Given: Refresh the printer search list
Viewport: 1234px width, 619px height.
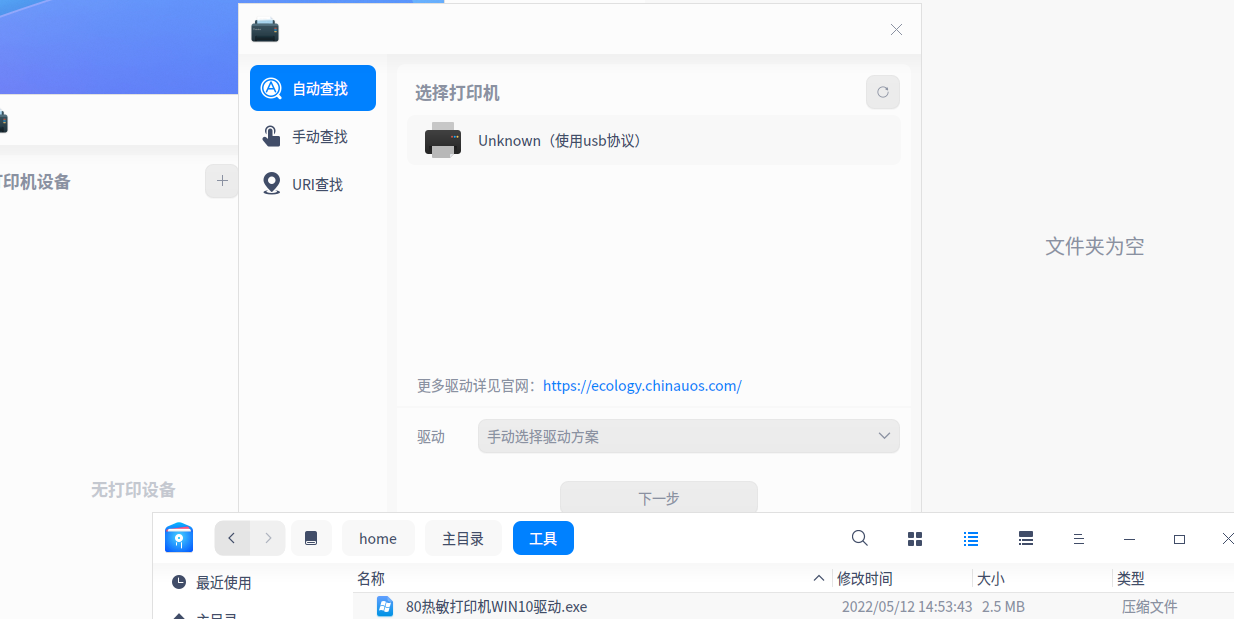Looking at the screenshot, I should click(x=882, y=92).
